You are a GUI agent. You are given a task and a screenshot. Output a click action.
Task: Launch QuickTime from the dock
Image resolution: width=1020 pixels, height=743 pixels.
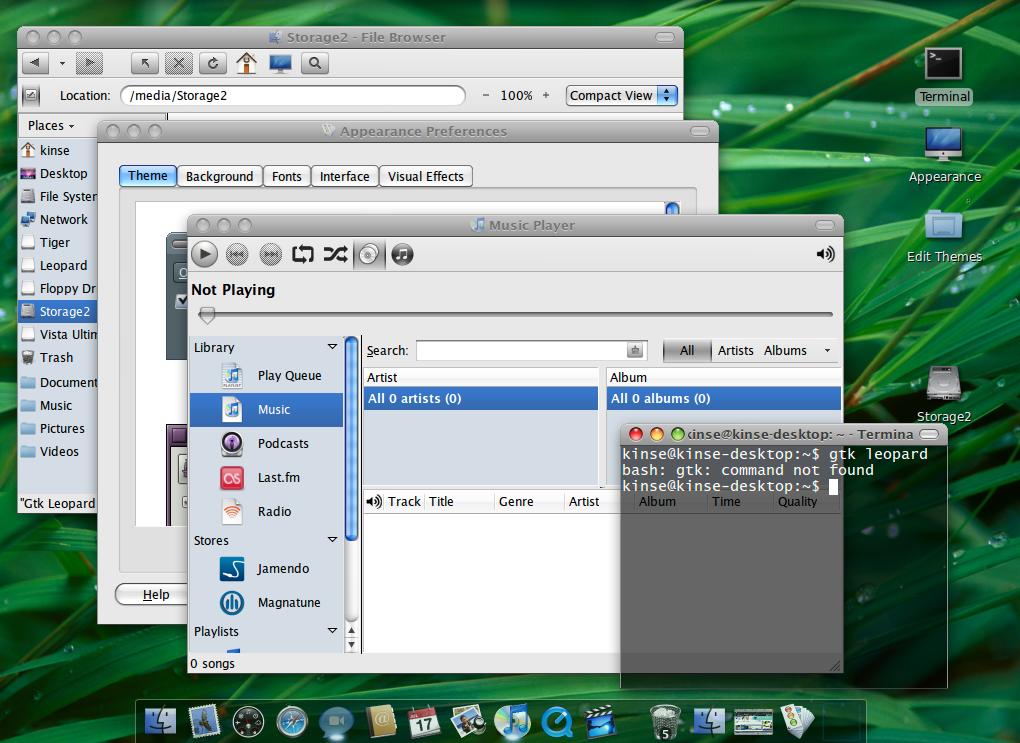557,722
